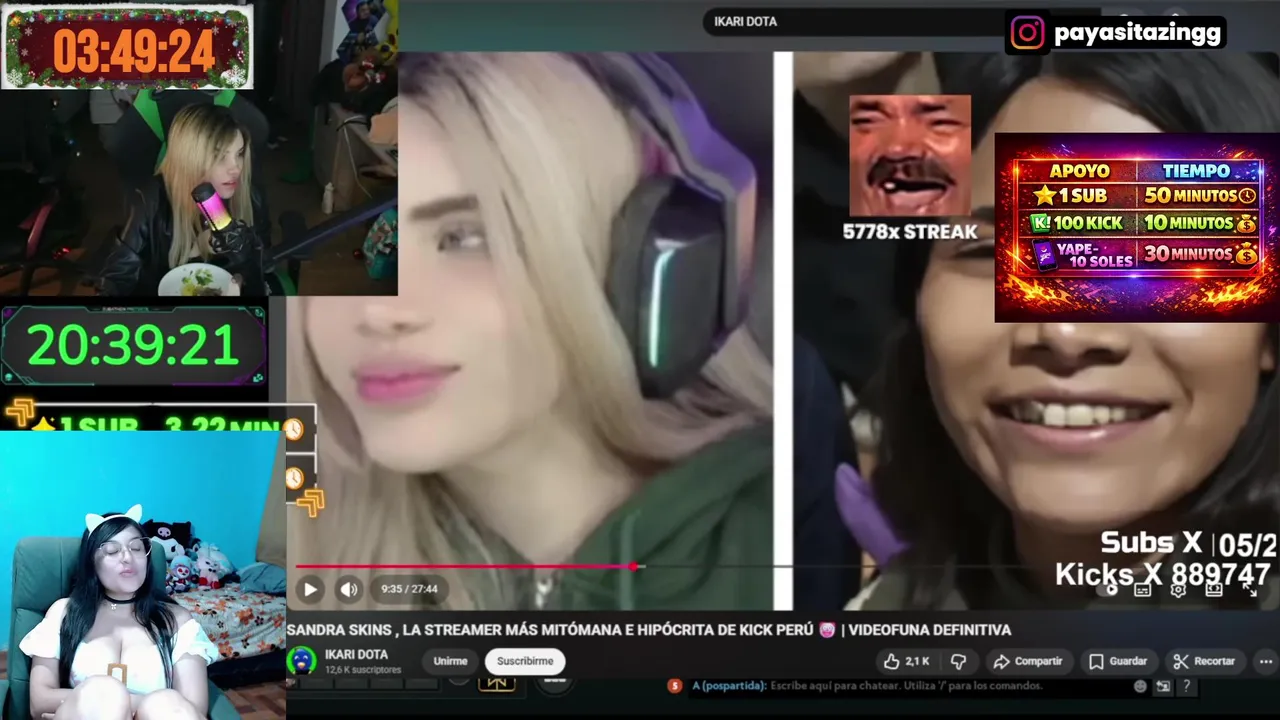Screen dimensions: 1280x720
Task: Clip the video with Recortar
Action: (x=1204, y=661)
